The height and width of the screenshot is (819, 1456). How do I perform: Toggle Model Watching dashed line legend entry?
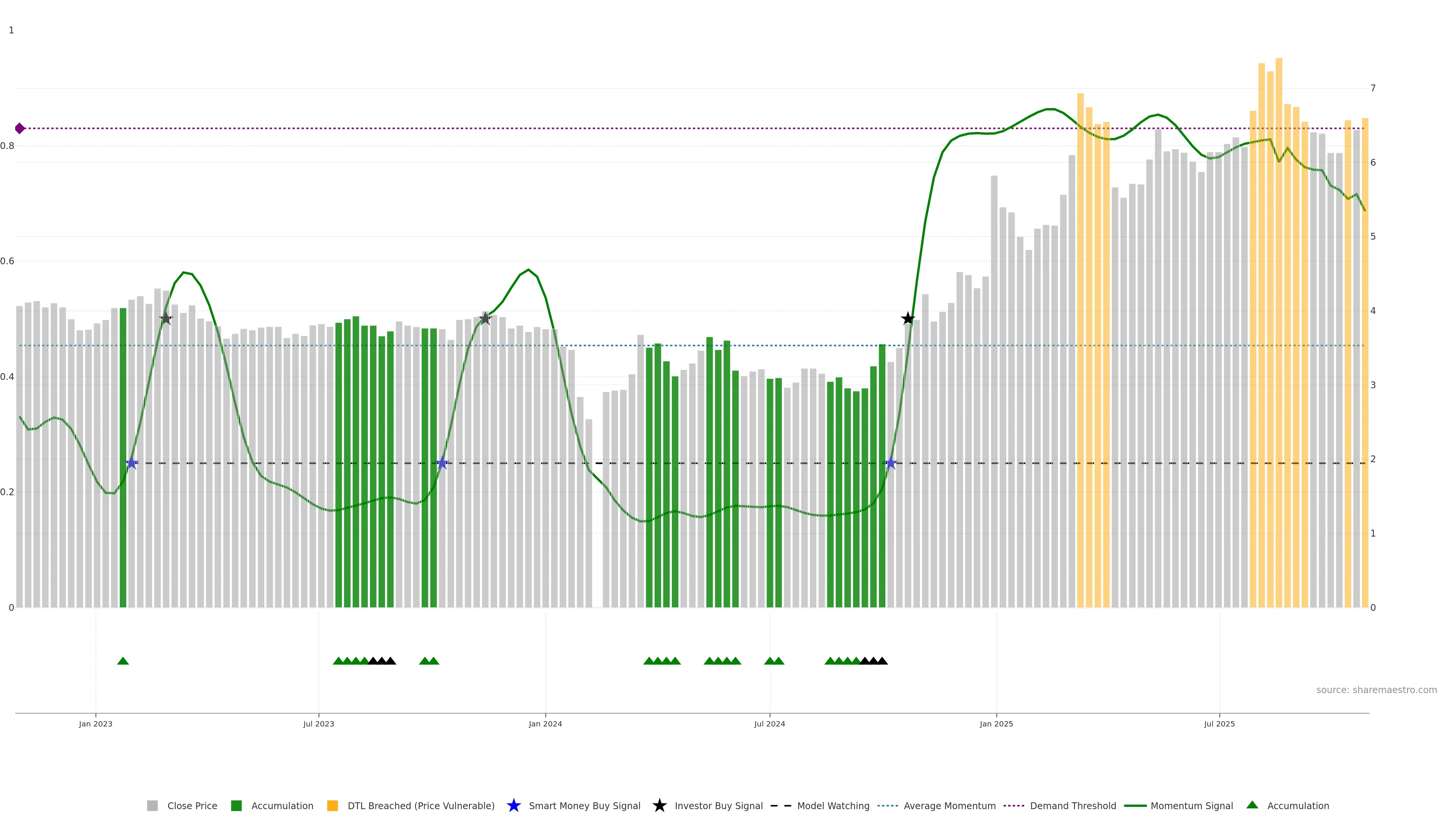(833, 805)
